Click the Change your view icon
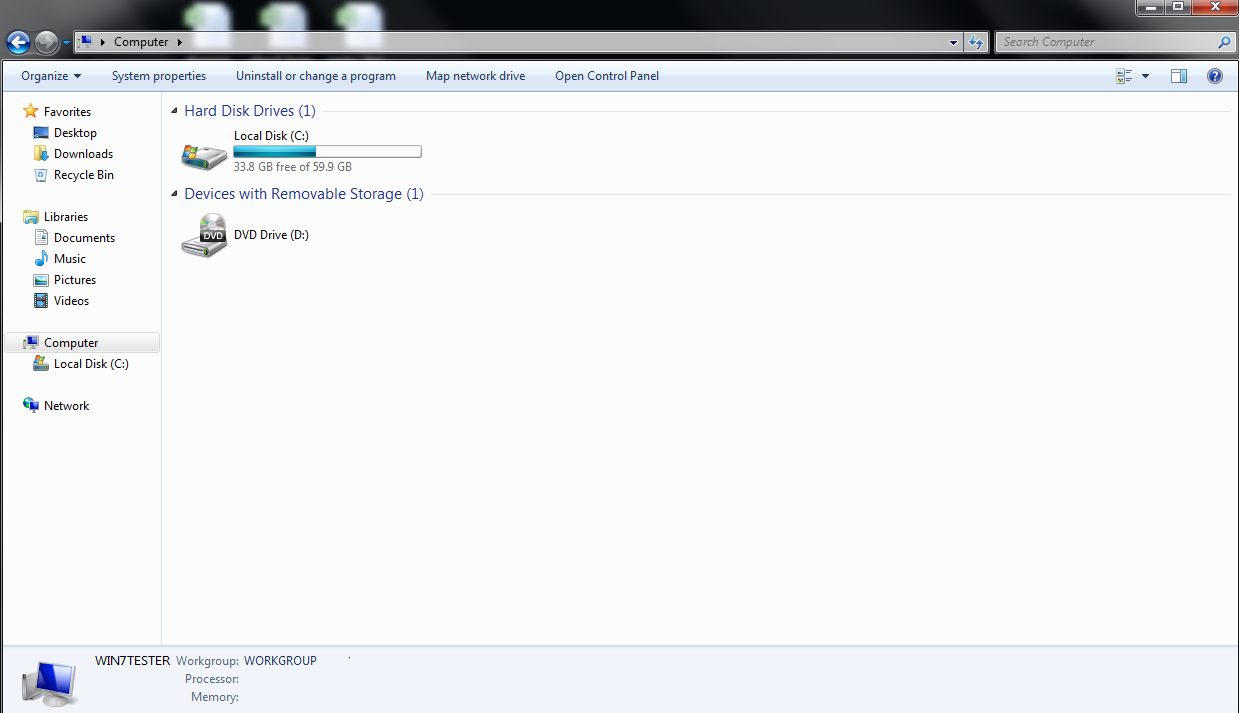1239x713 pixels. [1124, 76]
